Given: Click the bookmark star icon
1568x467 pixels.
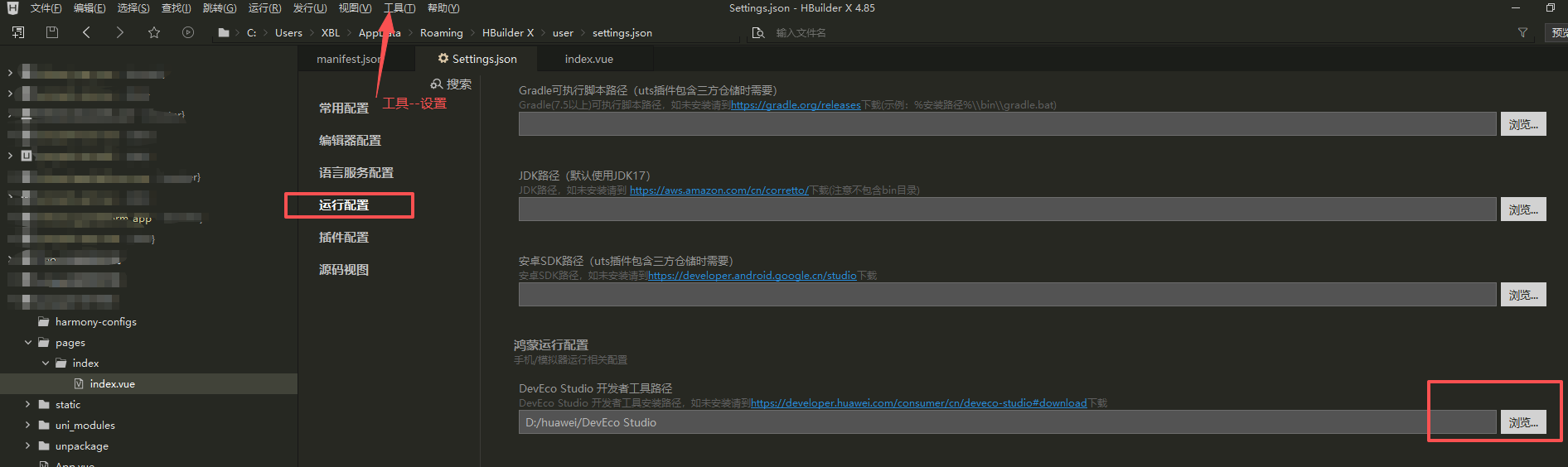Looking at the screenshot, I should (x=154, y=32).
